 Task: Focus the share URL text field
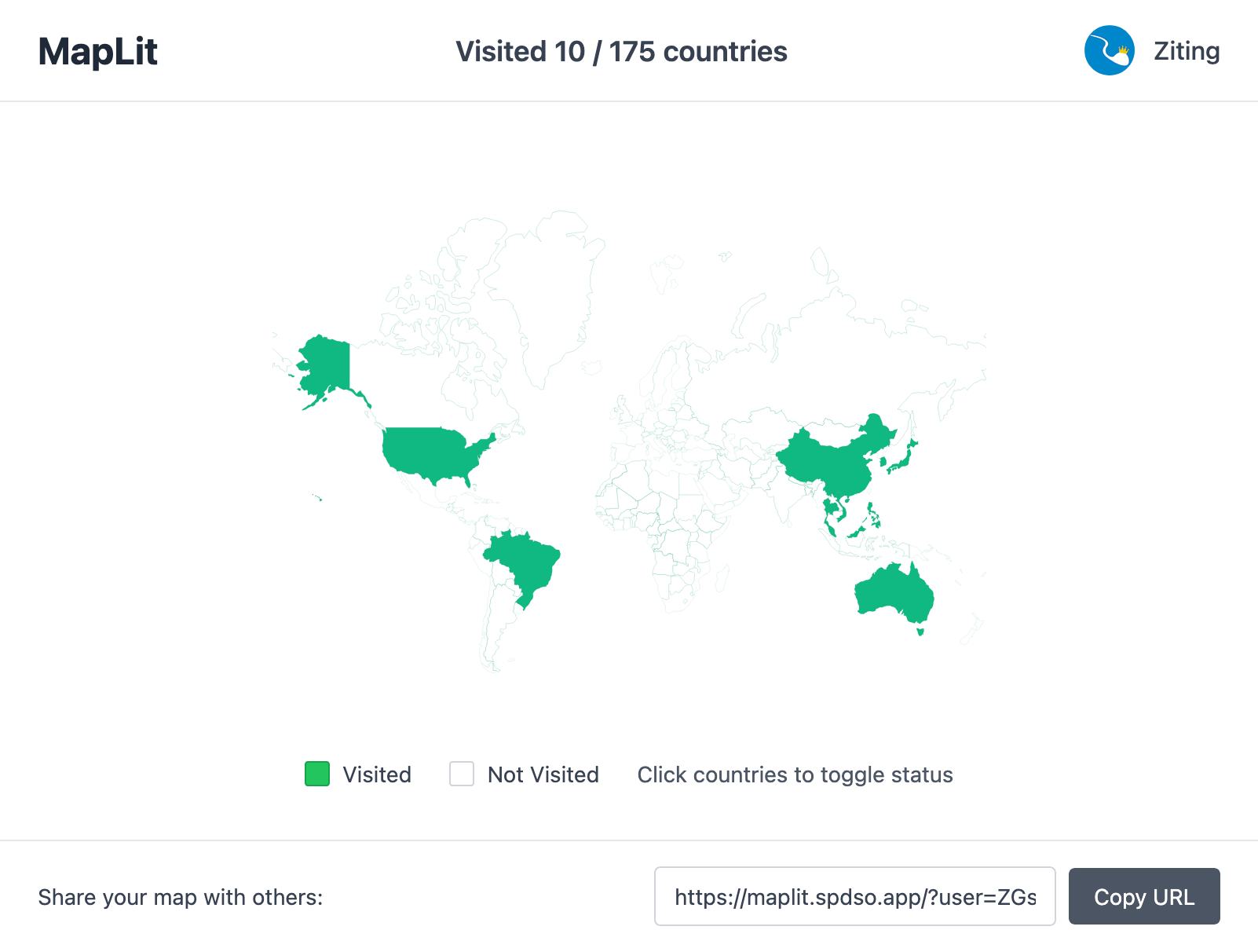pyautogui.click(x=854, y=896)
